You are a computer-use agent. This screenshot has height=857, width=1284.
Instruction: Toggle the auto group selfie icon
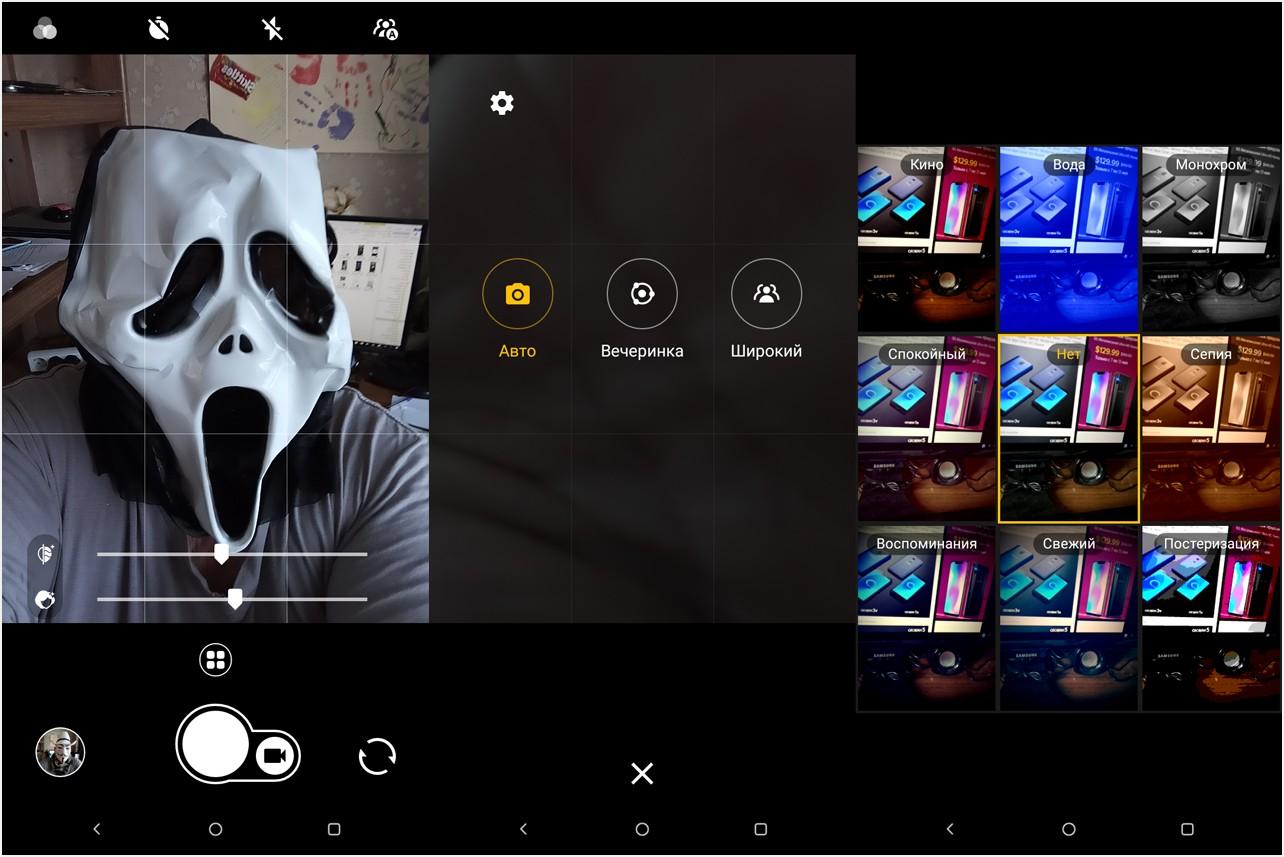tap(385, 29)
